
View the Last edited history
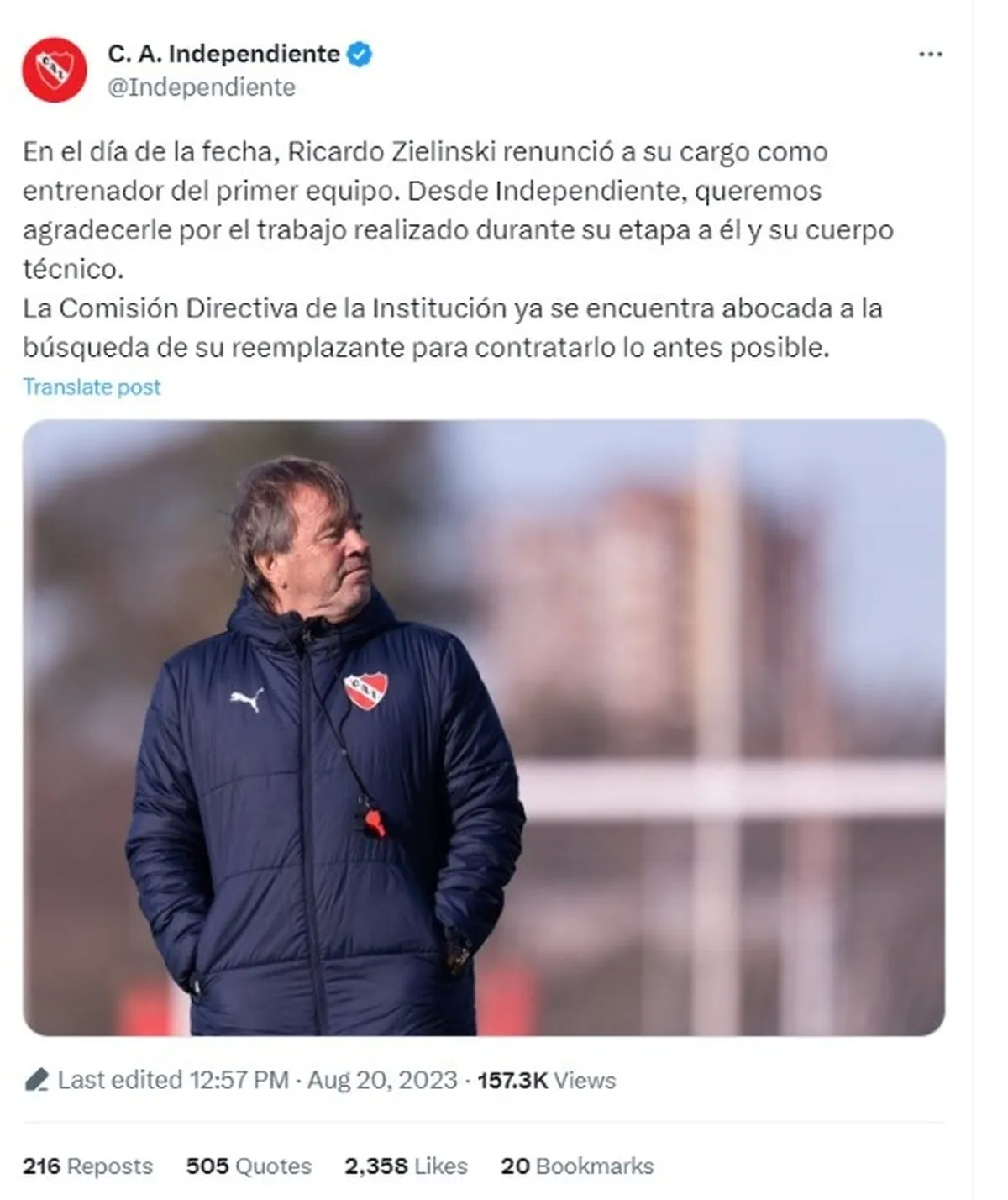(x=172, y=1080)
